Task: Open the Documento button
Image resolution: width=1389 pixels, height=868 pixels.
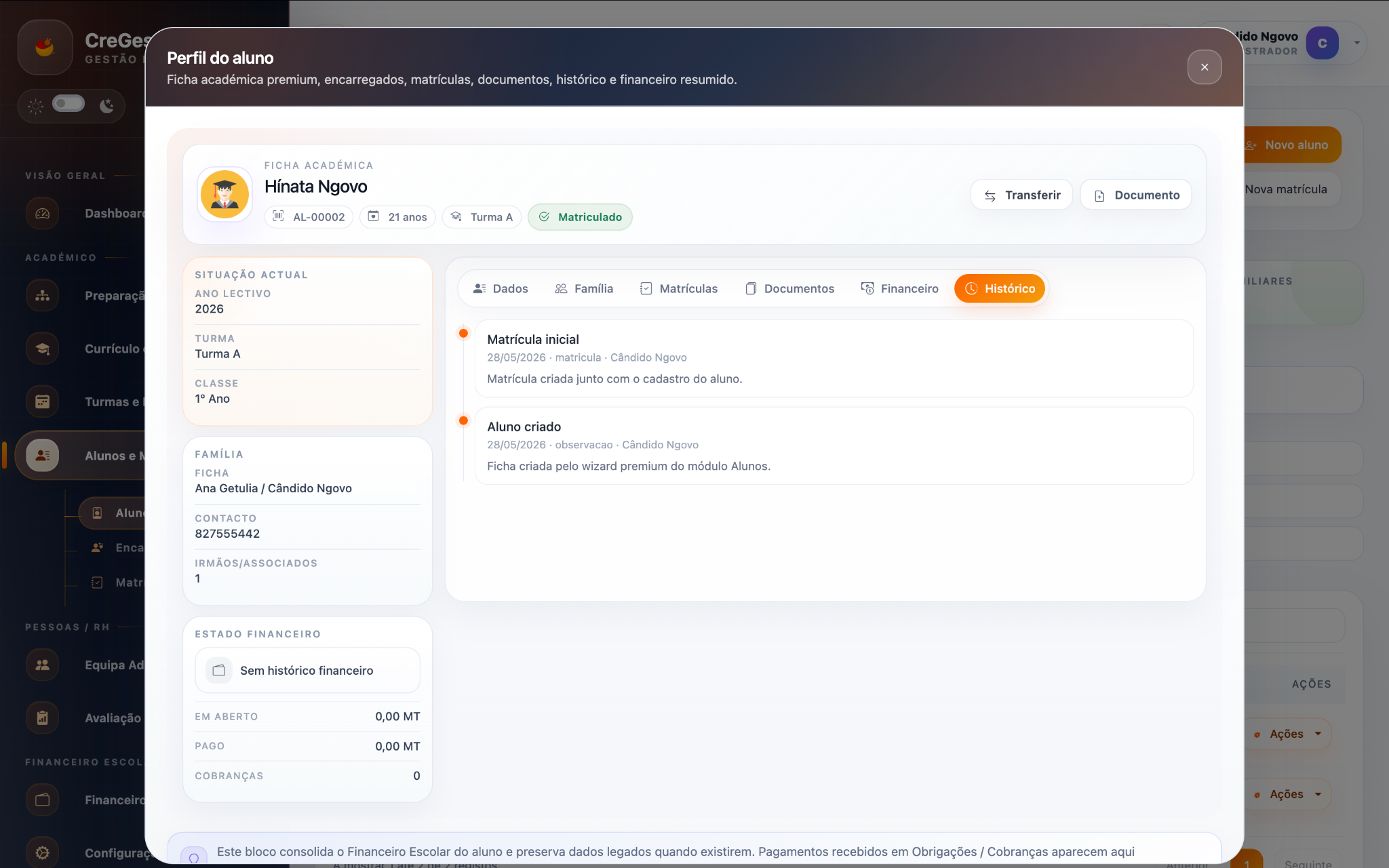Action: pos(1136,195)
